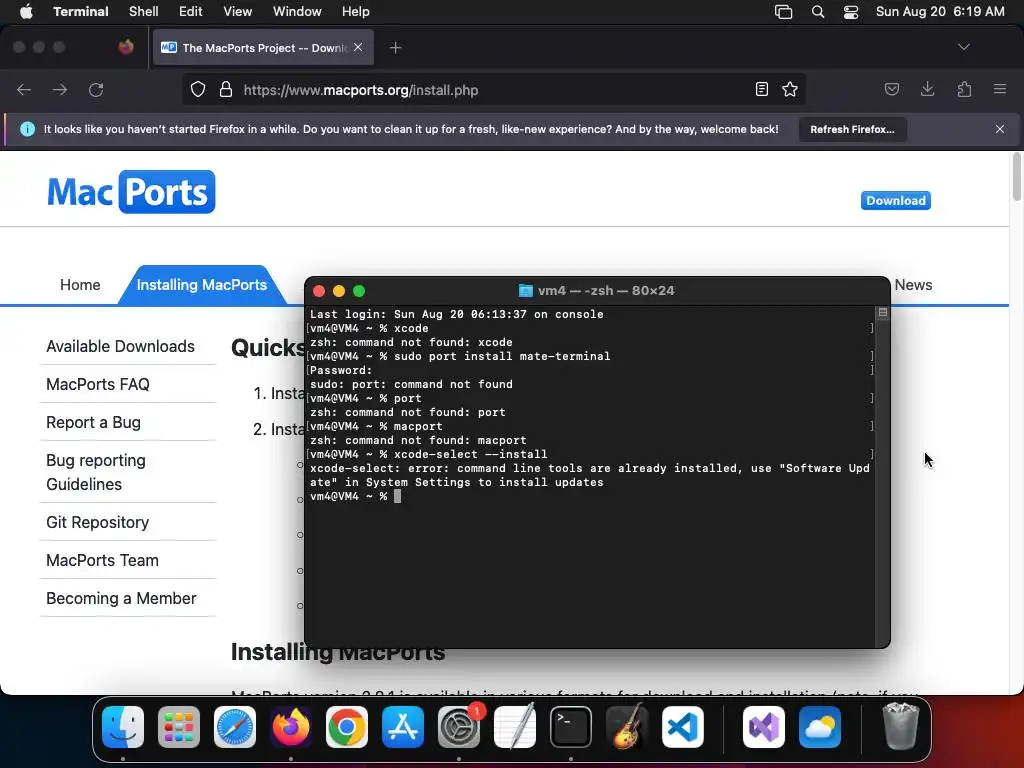This screenshot has height=768, width=1024.
Task: Open Finder from the Dock
Action: [123, 727]
